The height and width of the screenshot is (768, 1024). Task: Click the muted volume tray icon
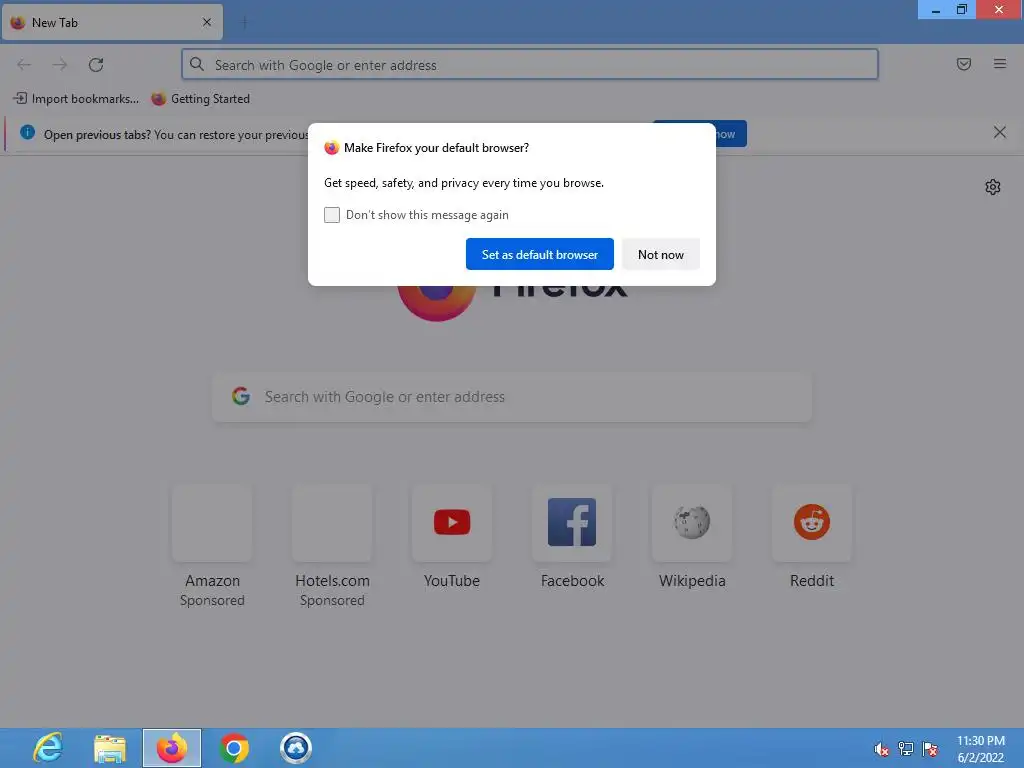(x=881, y=749)
